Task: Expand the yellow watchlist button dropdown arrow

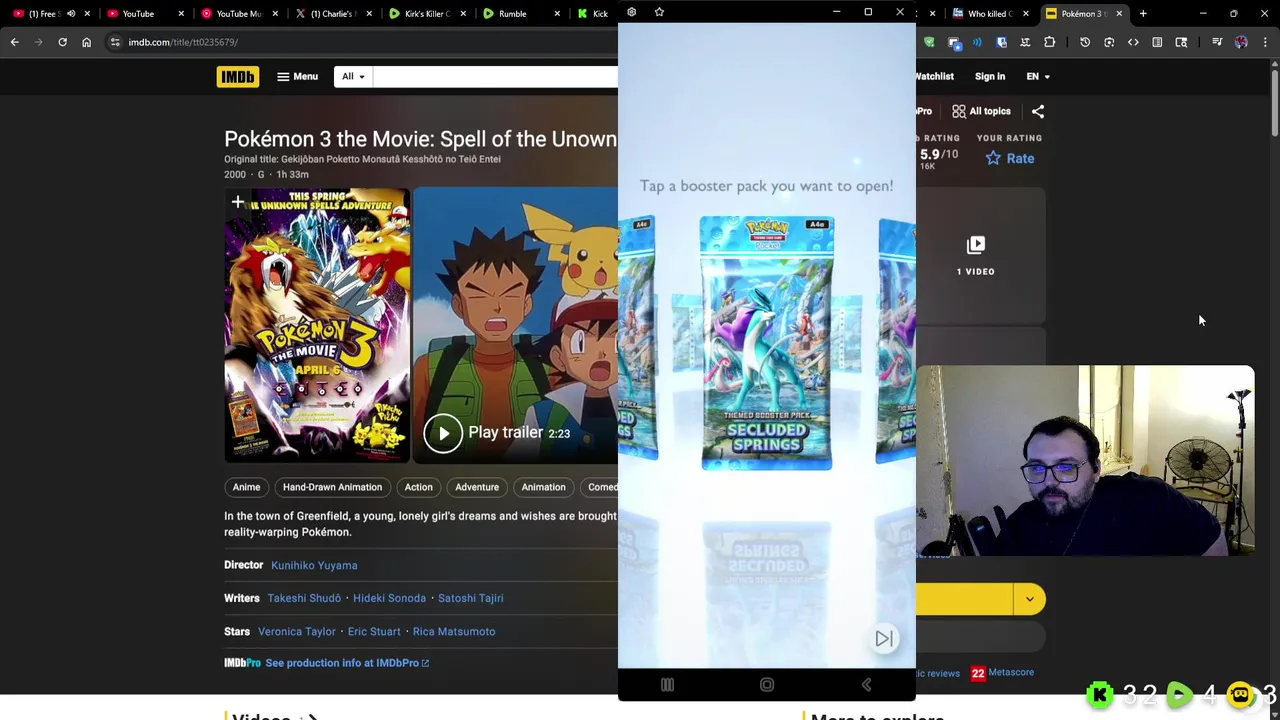Action: point(1029,599)
